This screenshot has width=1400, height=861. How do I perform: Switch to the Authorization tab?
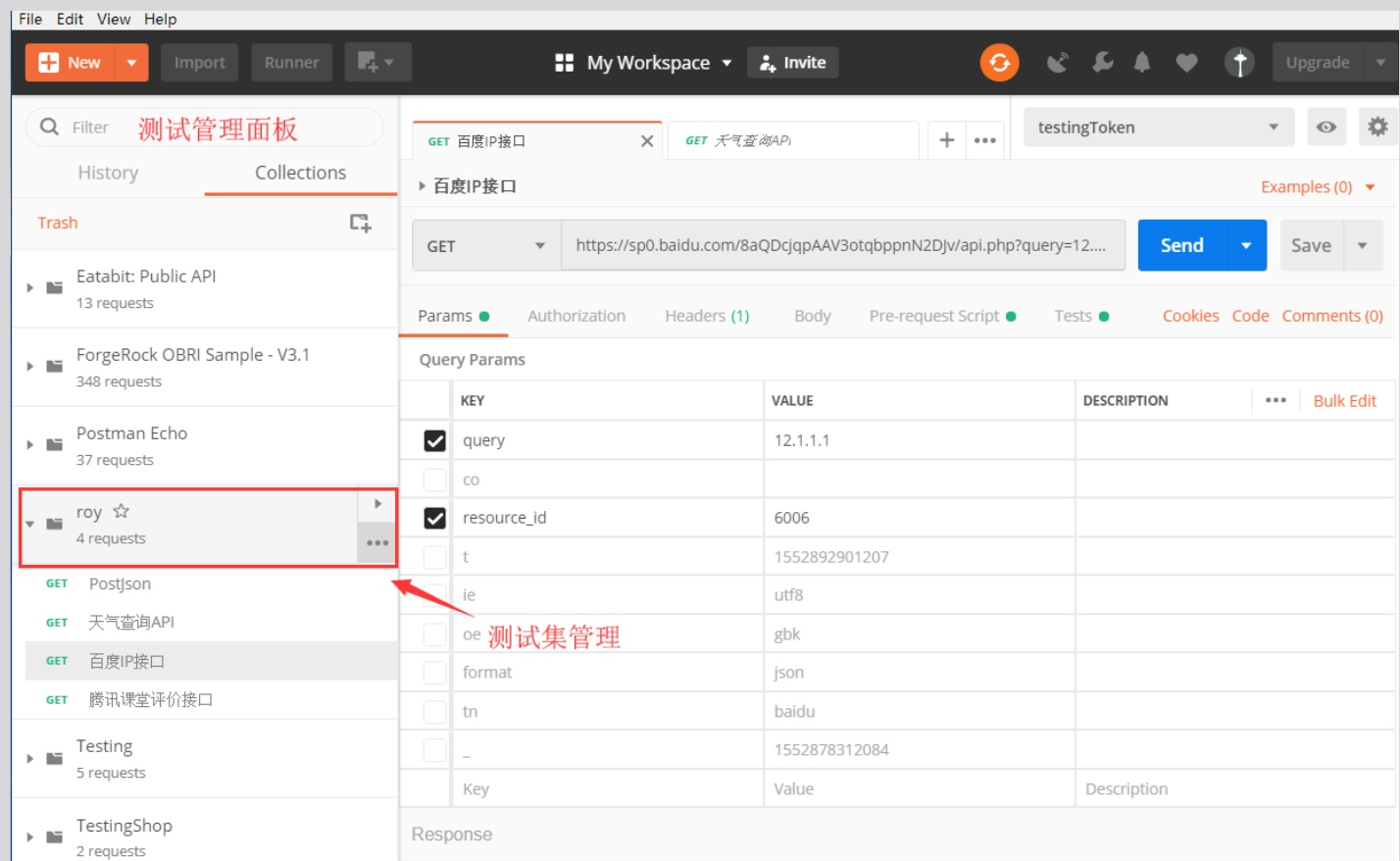[576, 316]
